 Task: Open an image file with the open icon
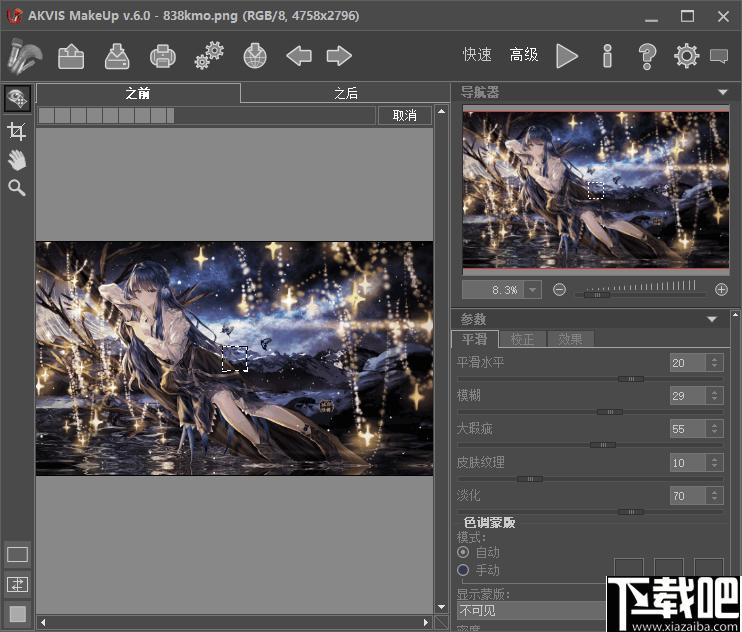[x=71, y=56]
